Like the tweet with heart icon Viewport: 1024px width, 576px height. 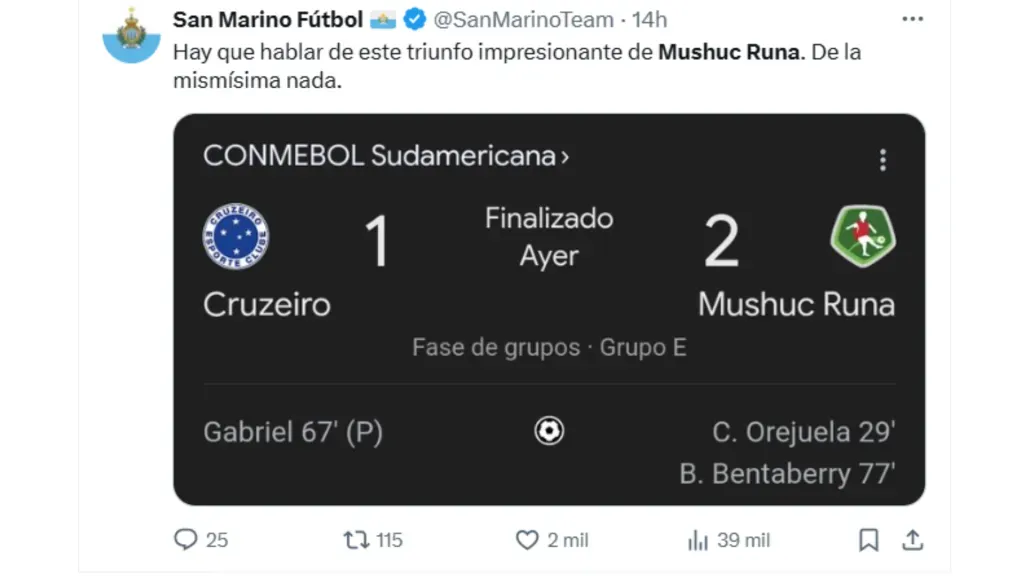pyautogui.click(x=527, y=540)
